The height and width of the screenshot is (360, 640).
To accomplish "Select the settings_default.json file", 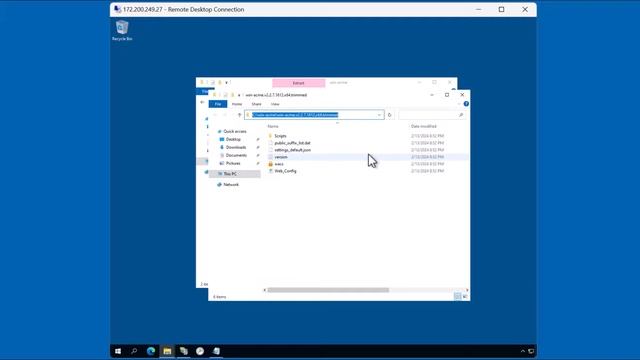I will (x=292, y=150).
